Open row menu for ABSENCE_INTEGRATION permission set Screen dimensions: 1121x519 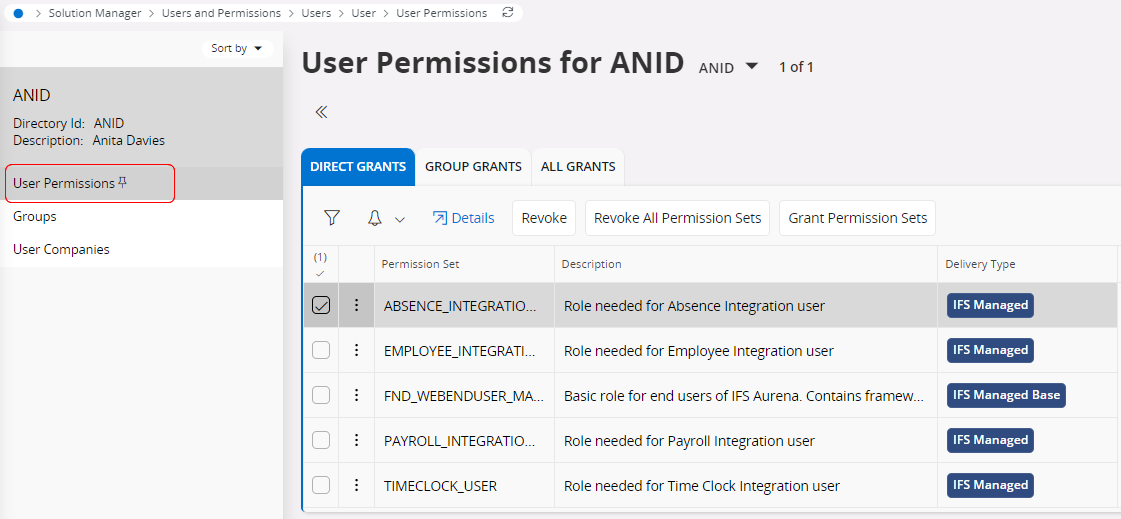[356, 306]
